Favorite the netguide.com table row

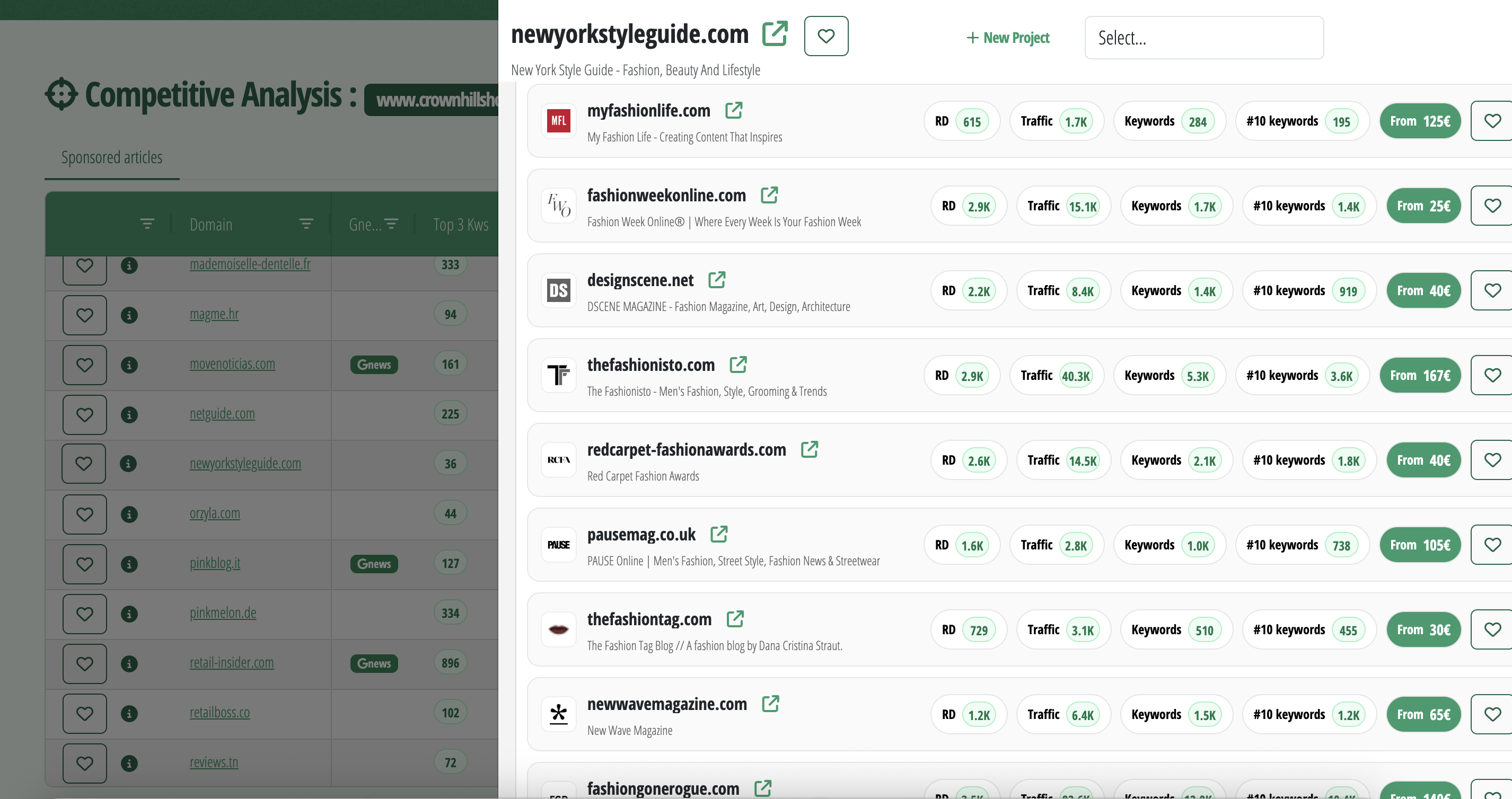84,415
